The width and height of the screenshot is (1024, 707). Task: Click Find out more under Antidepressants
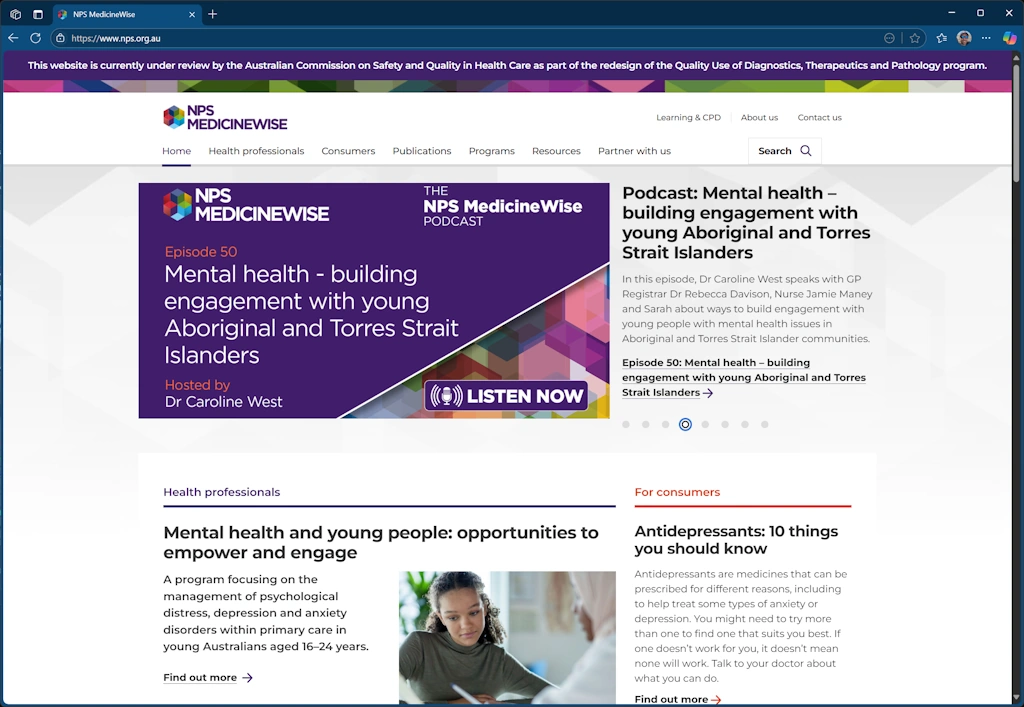pos(678,699)
